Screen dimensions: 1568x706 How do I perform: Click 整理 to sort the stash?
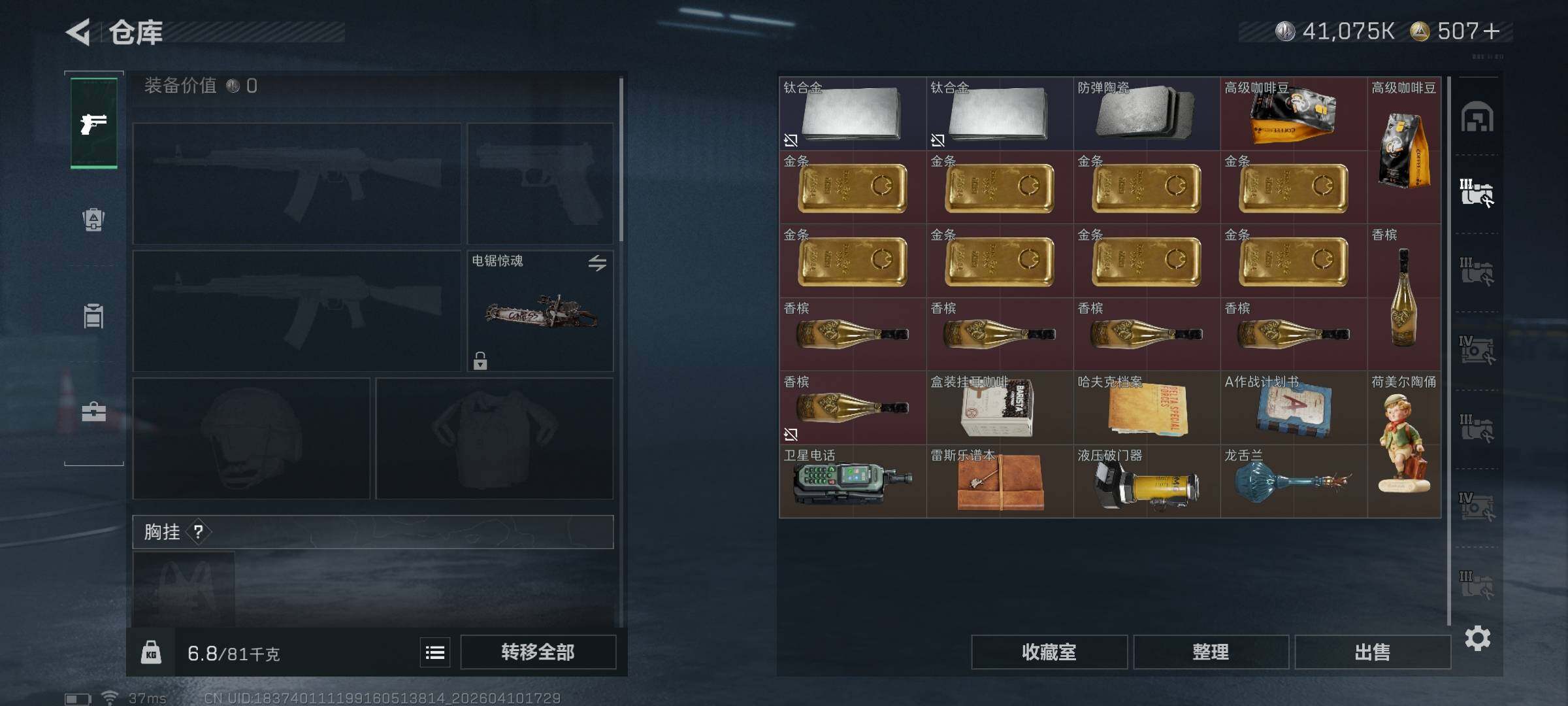pos(1211,652)
